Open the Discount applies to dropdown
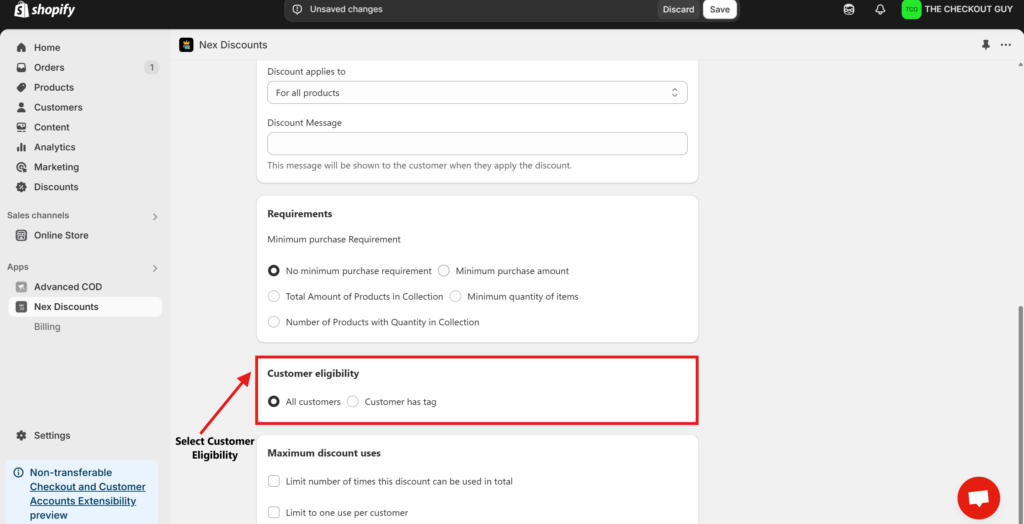The height and width of the screenshot is (524, 1024). (477, 93)
